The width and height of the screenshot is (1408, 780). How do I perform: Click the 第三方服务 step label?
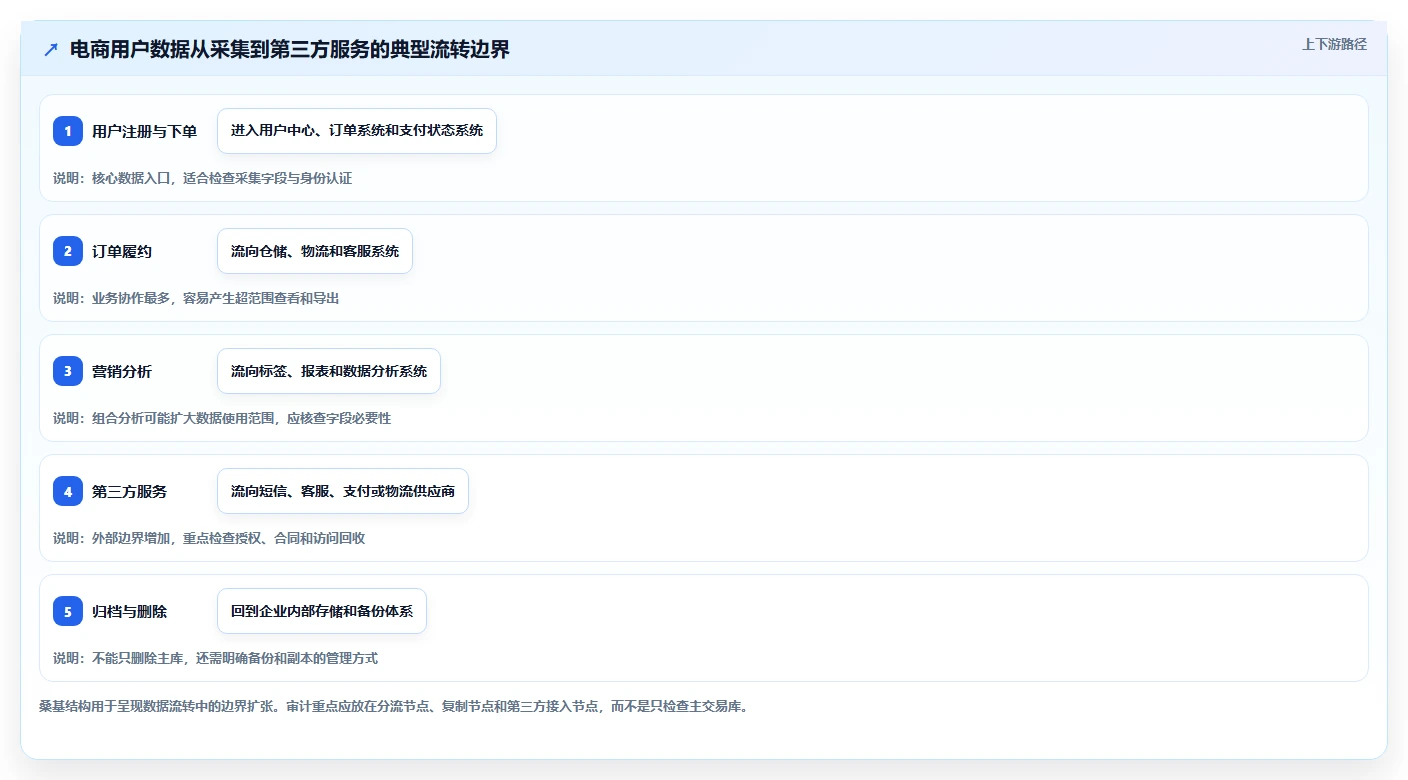(129, 491)
